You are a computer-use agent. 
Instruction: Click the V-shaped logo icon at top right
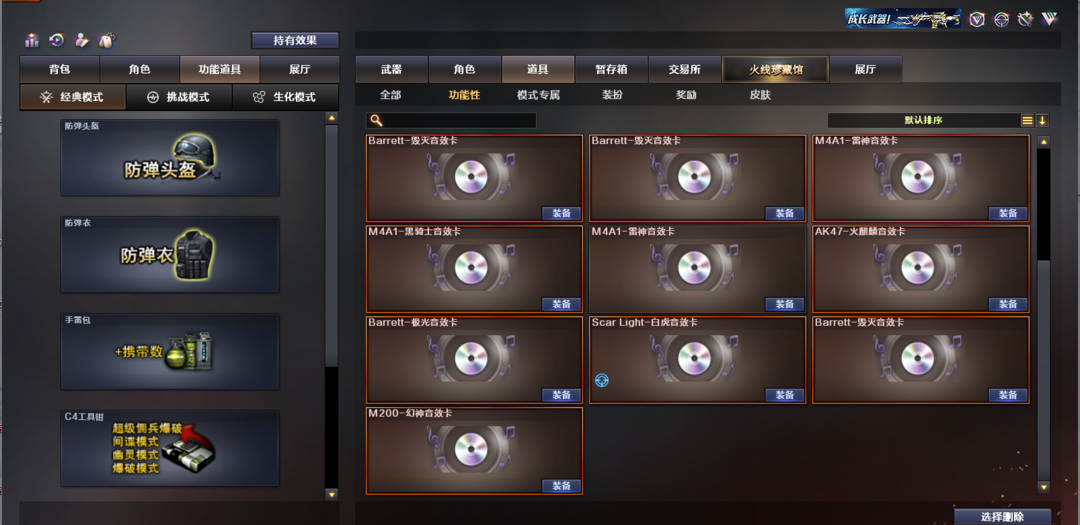[1050, 19]
